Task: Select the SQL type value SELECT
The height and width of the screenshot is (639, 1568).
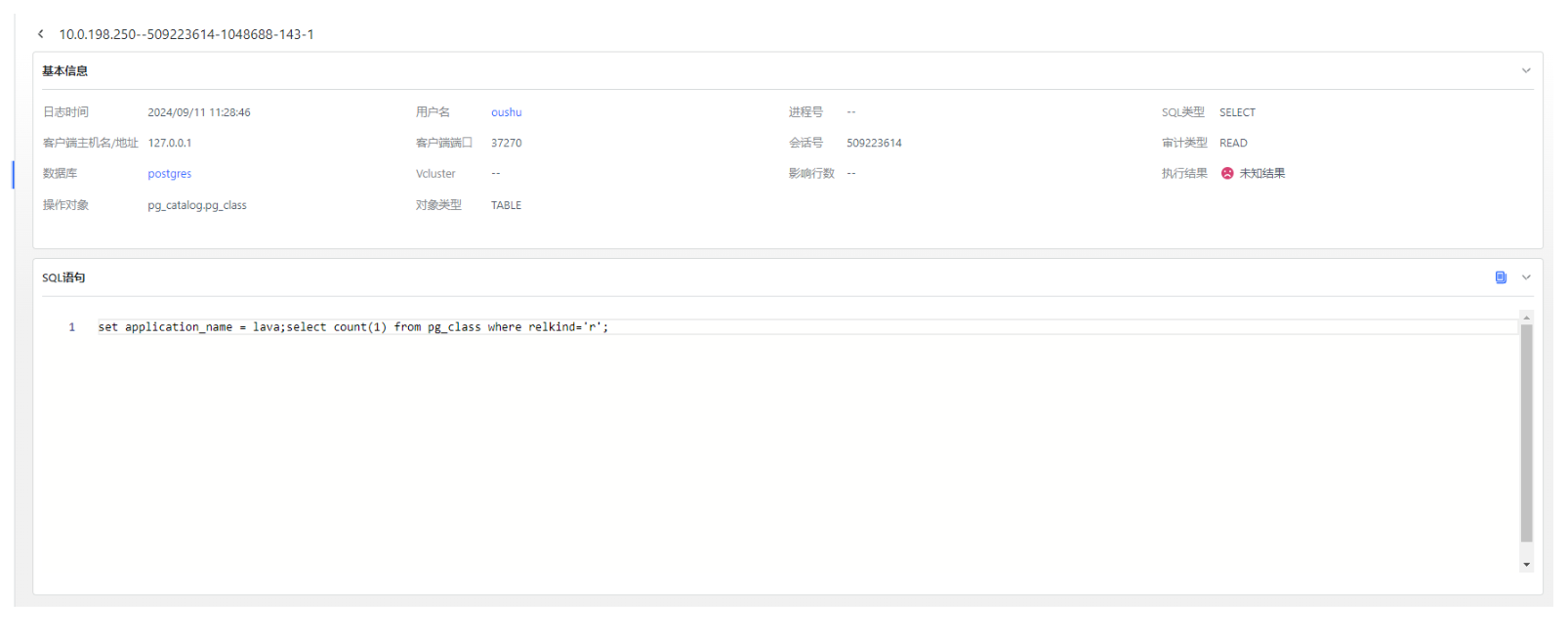Action: 1237,112
